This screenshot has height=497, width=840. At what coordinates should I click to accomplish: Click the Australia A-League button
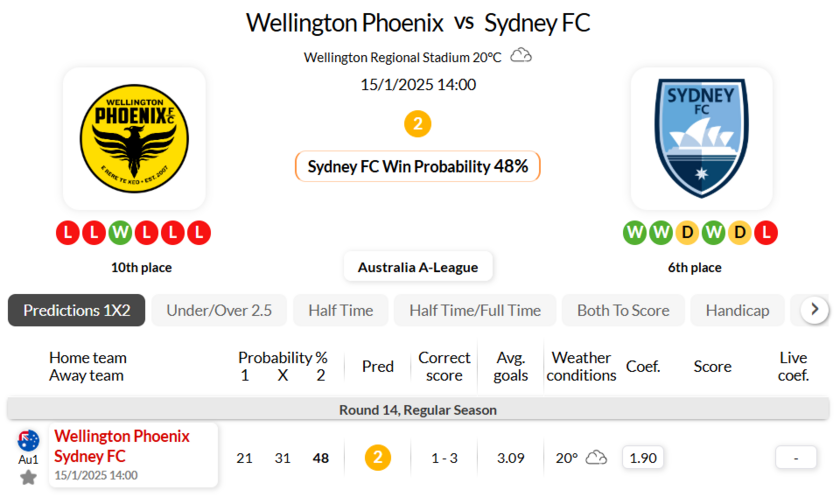418,267
